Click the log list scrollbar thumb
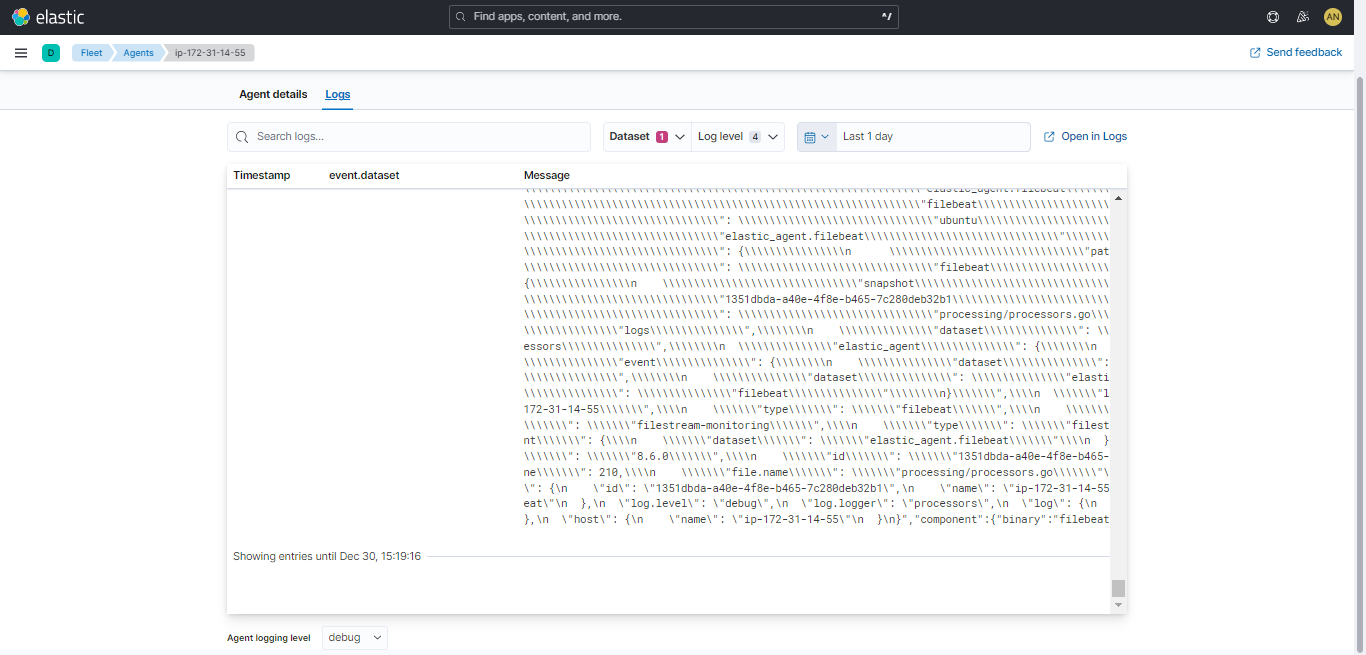This screenshot has height=655, width=1366. click(1119, 588)
